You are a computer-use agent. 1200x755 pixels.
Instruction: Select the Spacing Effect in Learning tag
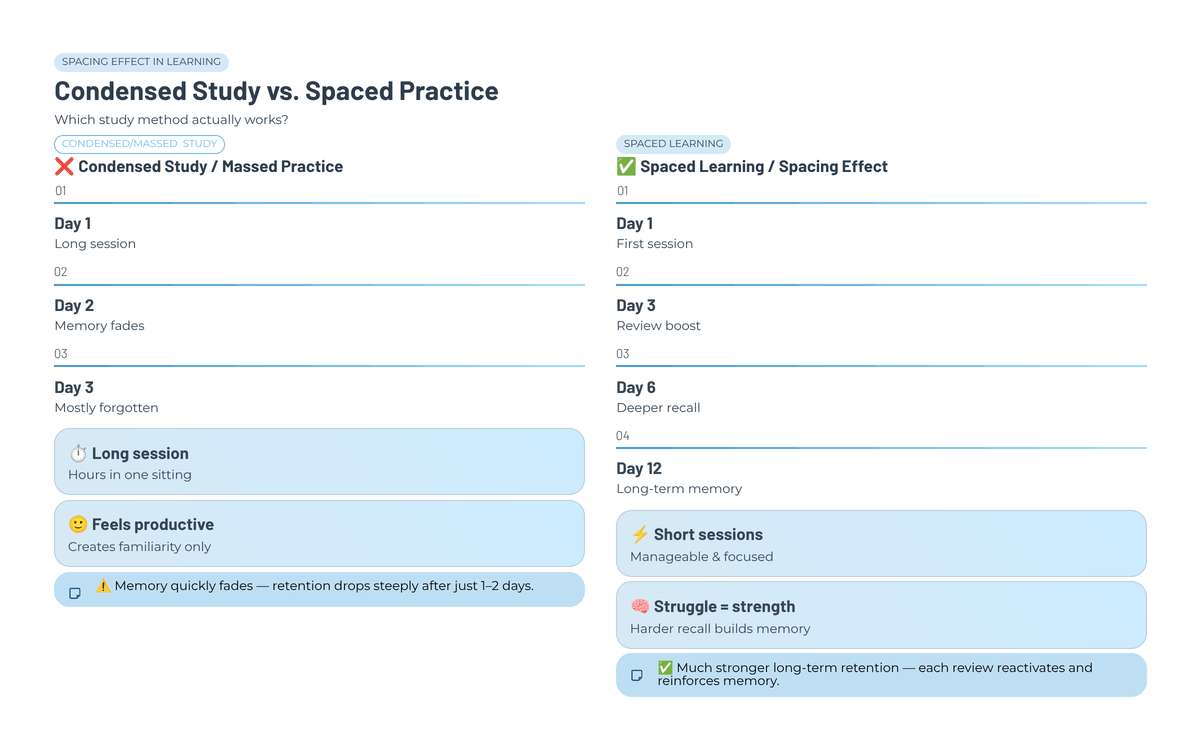tap(141, 62)
